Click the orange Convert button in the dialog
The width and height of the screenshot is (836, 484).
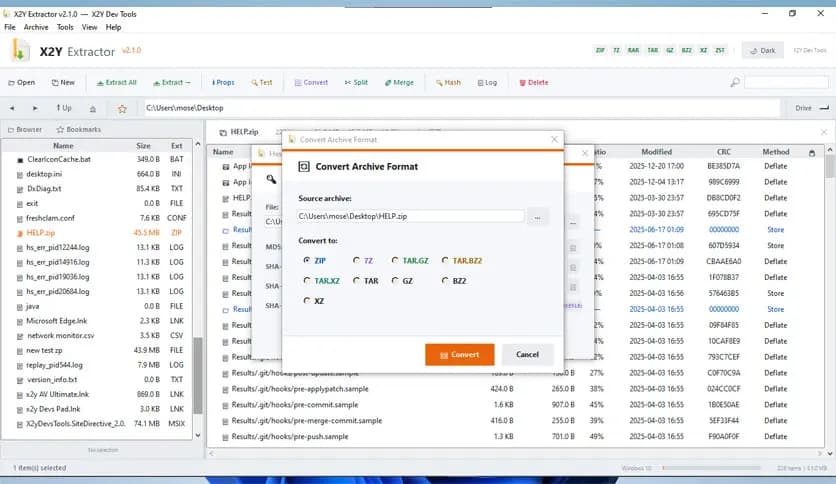(460, 354)
